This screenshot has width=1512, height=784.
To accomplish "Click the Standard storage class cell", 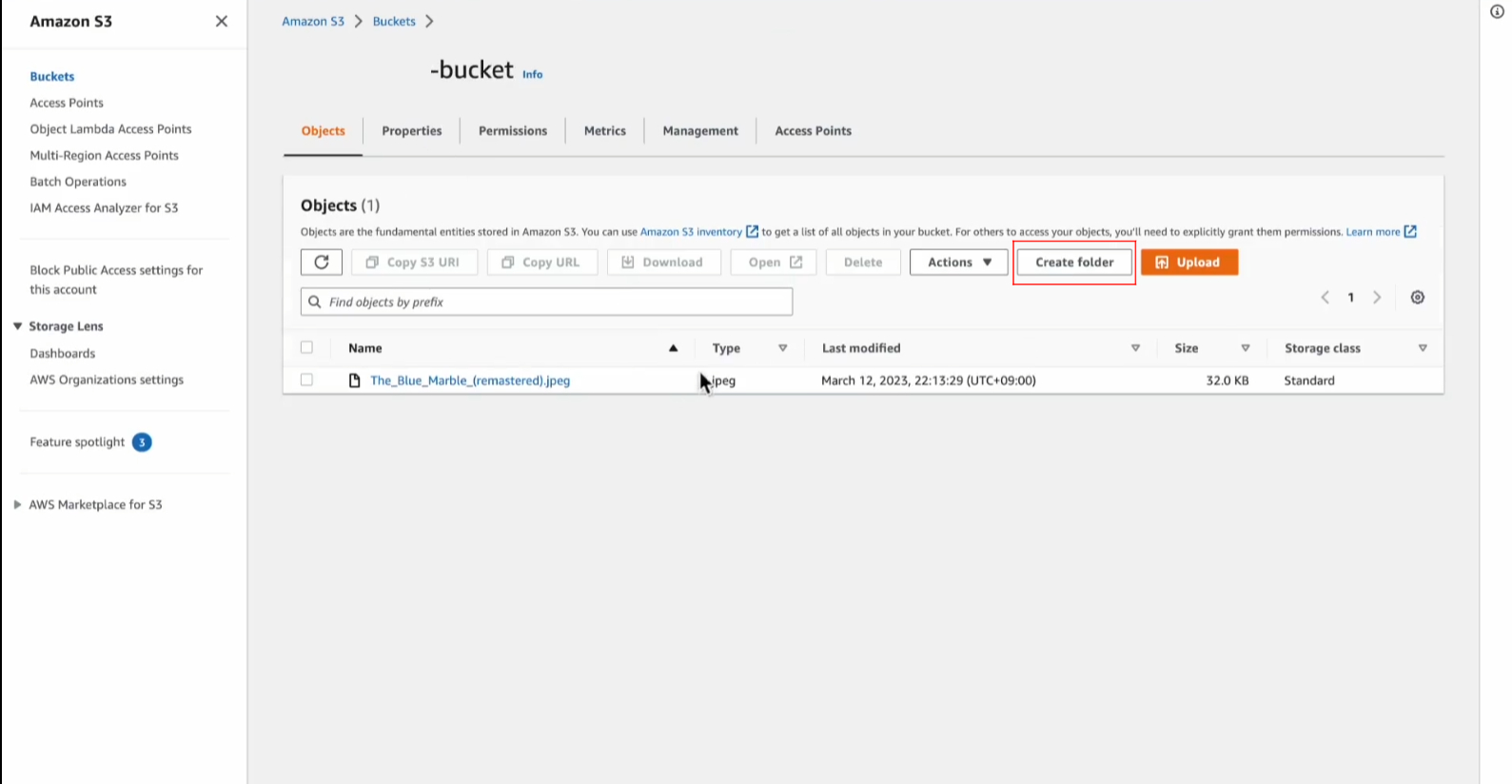I will 1309,381.
